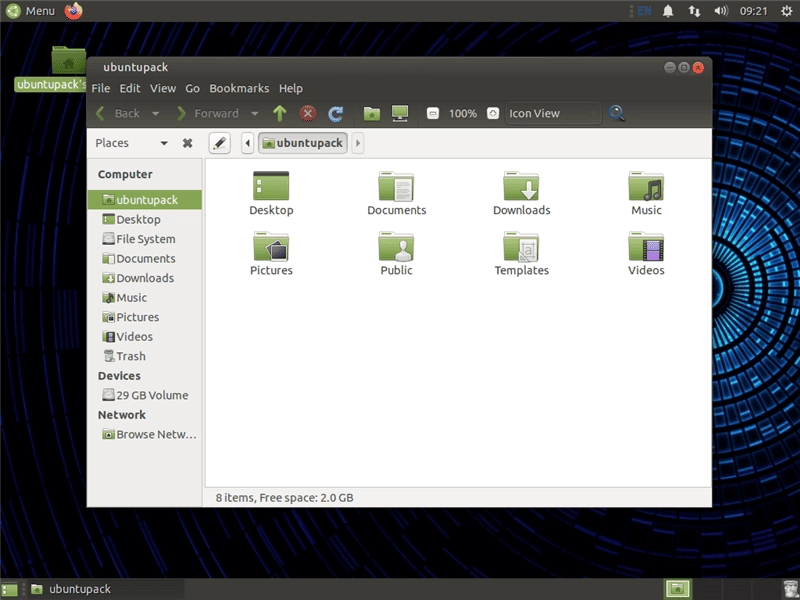Open Computer location toolbar icon
Image resolution: width=800 pixels, height=600 pixels.
399,113
